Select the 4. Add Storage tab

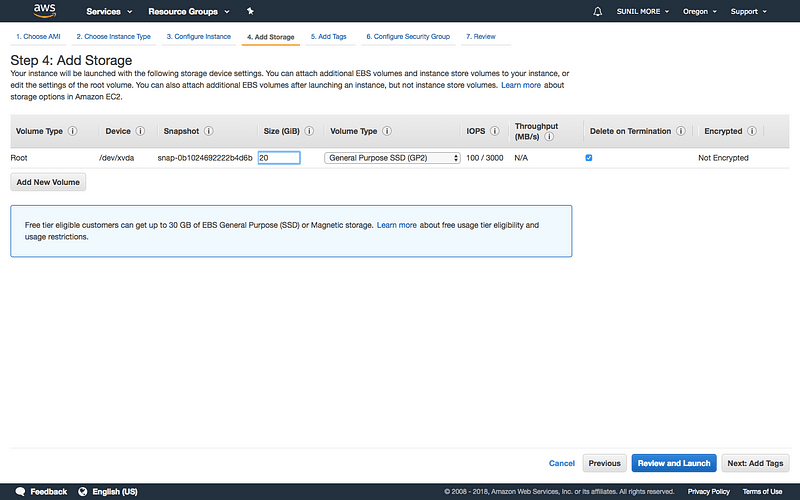(x=270, y=37)
